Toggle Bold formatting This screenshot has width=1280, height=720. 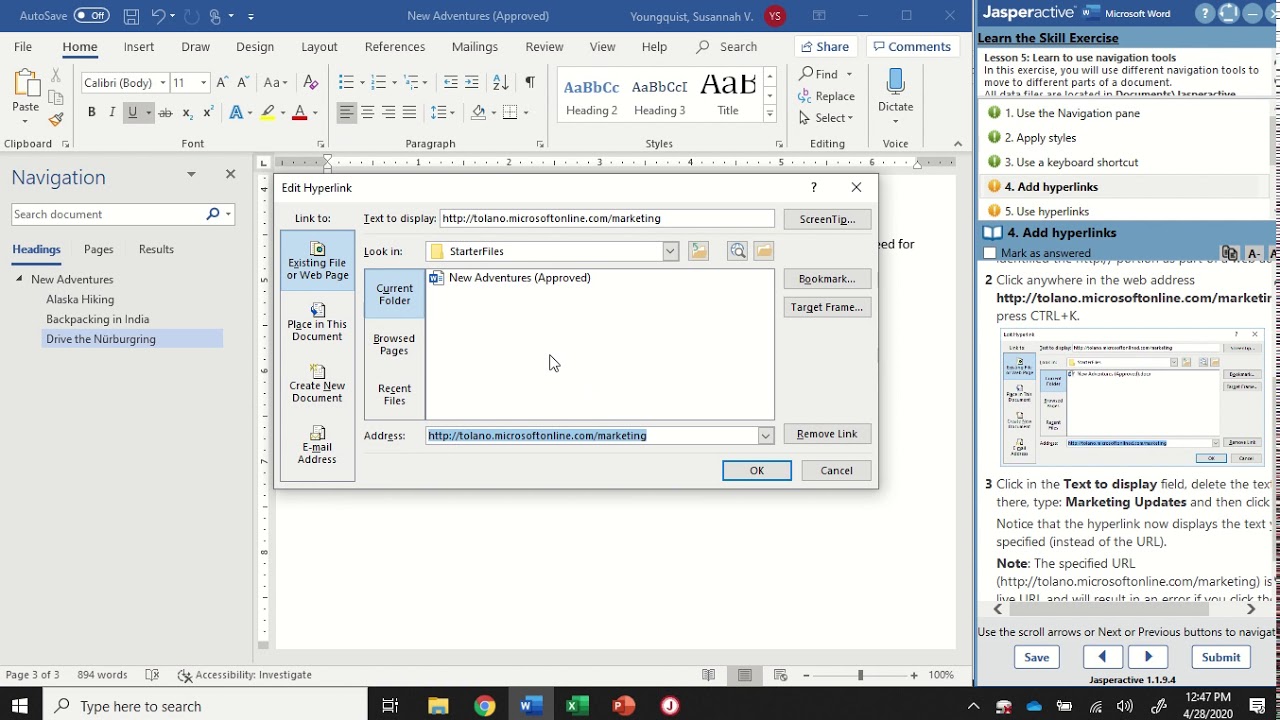91,113
